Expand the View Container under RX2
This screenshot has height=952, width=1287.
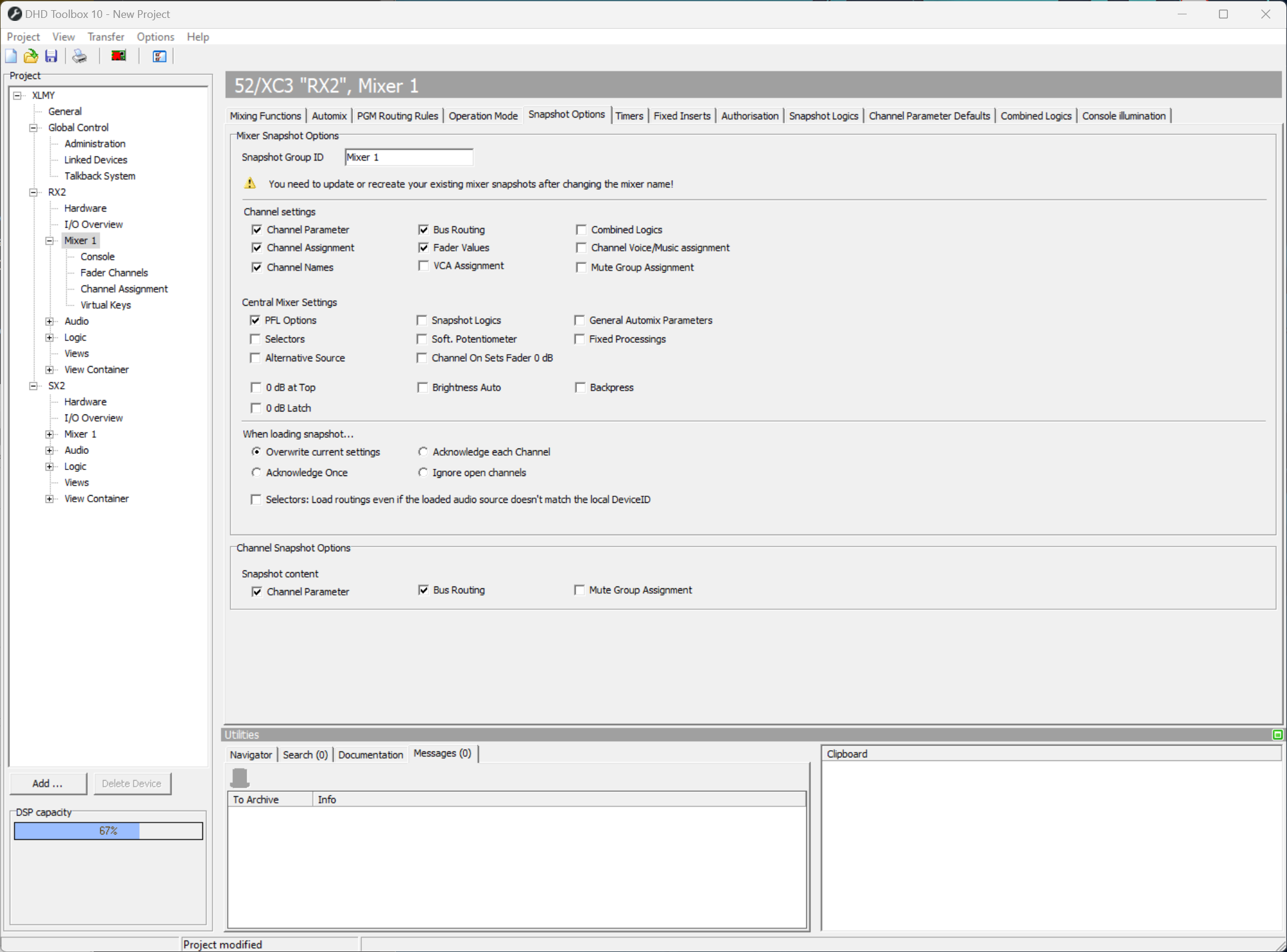50,369
